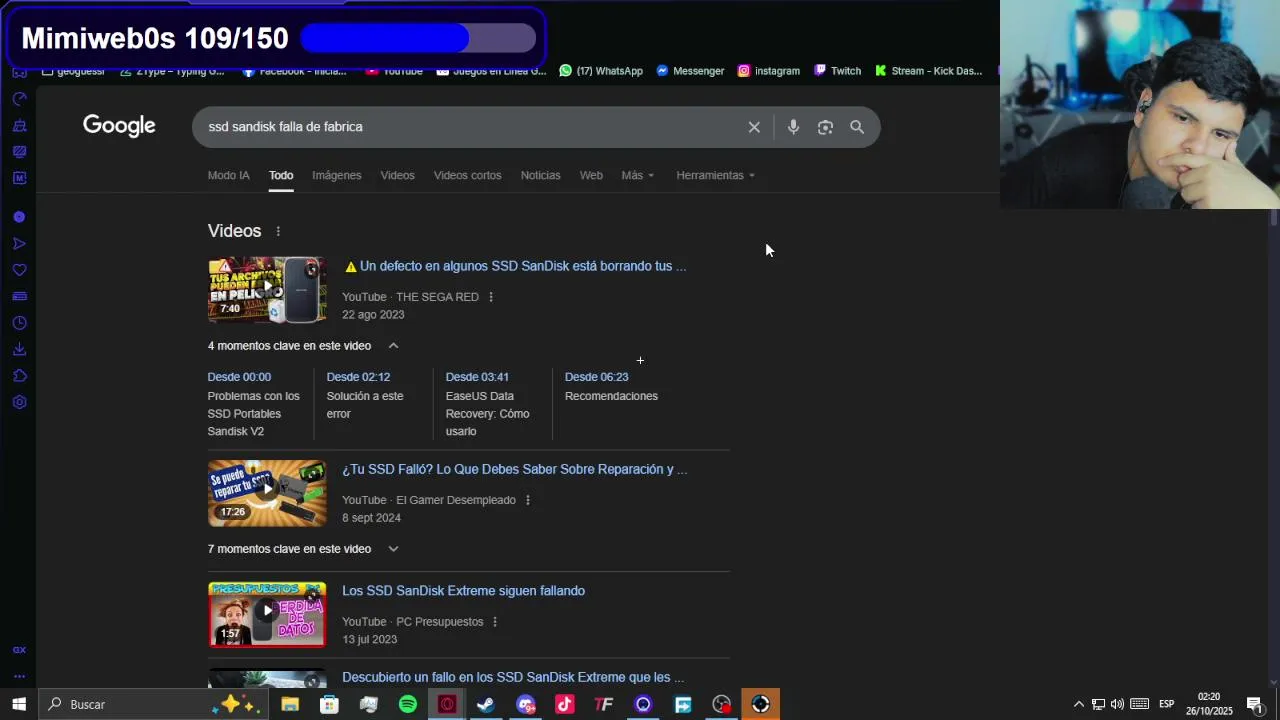
Task: Open the instagram bookmark
Action: pos(769,71)
